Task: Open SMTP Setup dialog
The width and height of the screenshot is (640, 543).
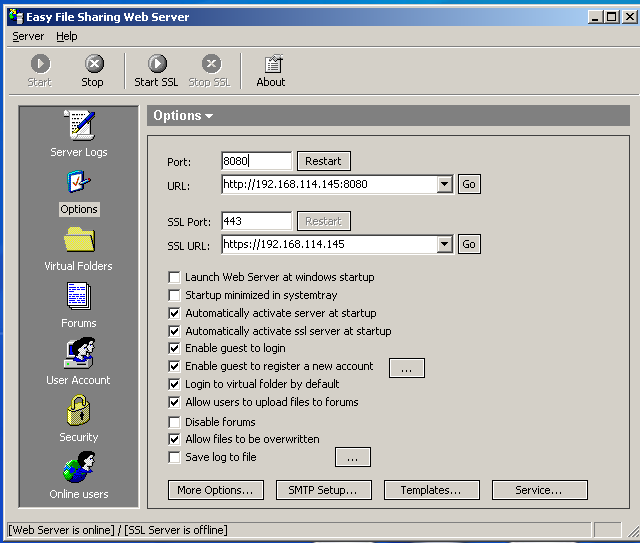Action: coord(324,490)
